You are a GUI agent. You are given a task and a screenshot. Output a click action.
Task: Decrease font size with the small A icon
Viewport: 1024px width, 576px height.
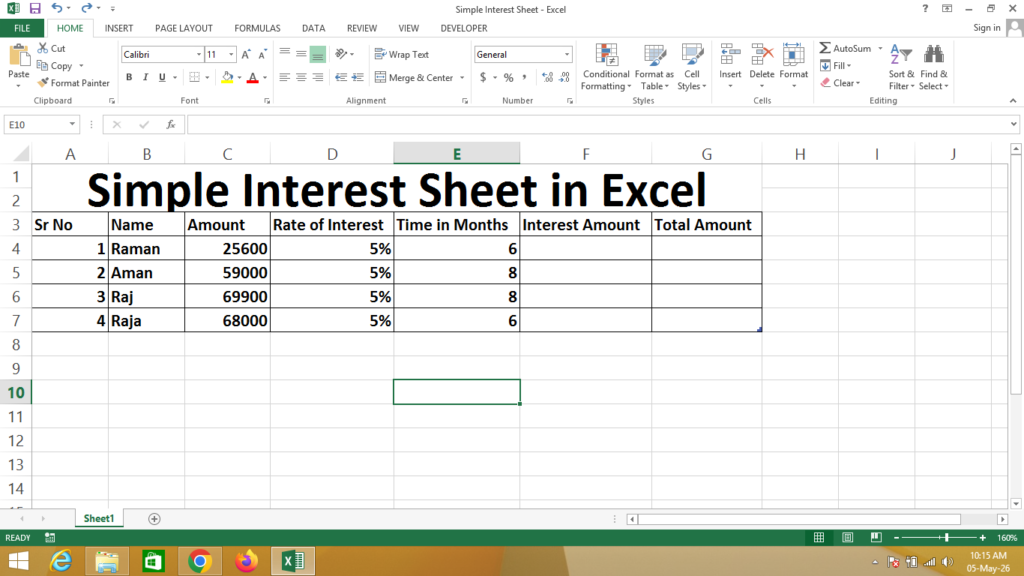point(262,55)
